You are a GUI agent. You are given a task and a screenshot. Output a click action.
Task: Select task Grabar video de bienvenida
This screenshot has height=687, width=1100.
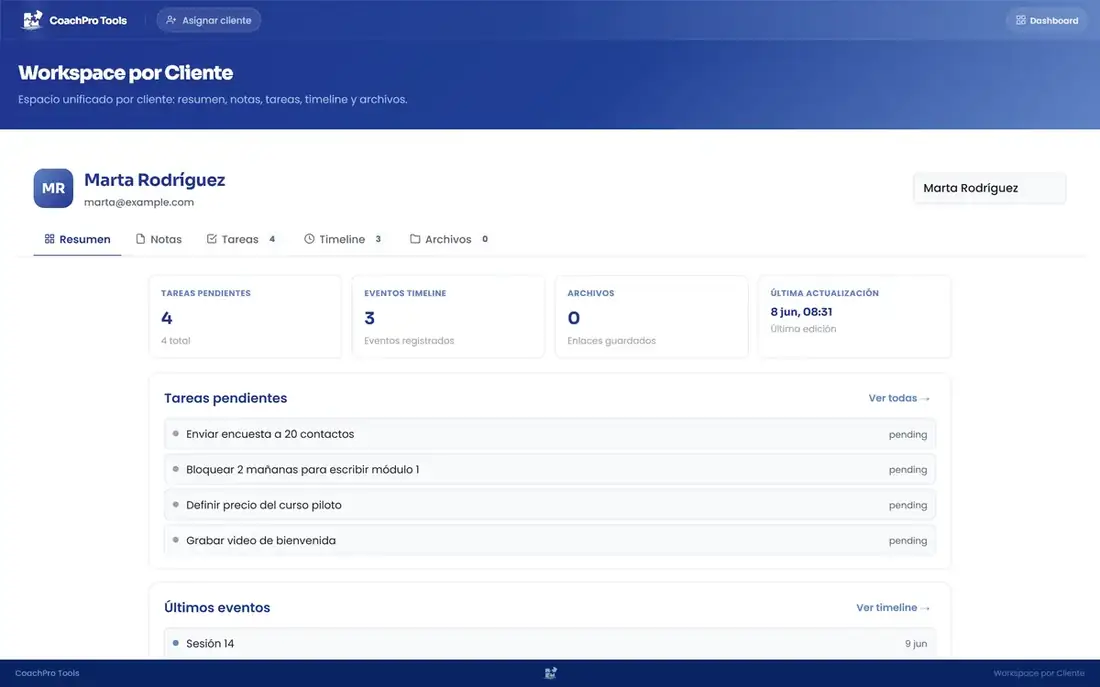coord(550,540)
